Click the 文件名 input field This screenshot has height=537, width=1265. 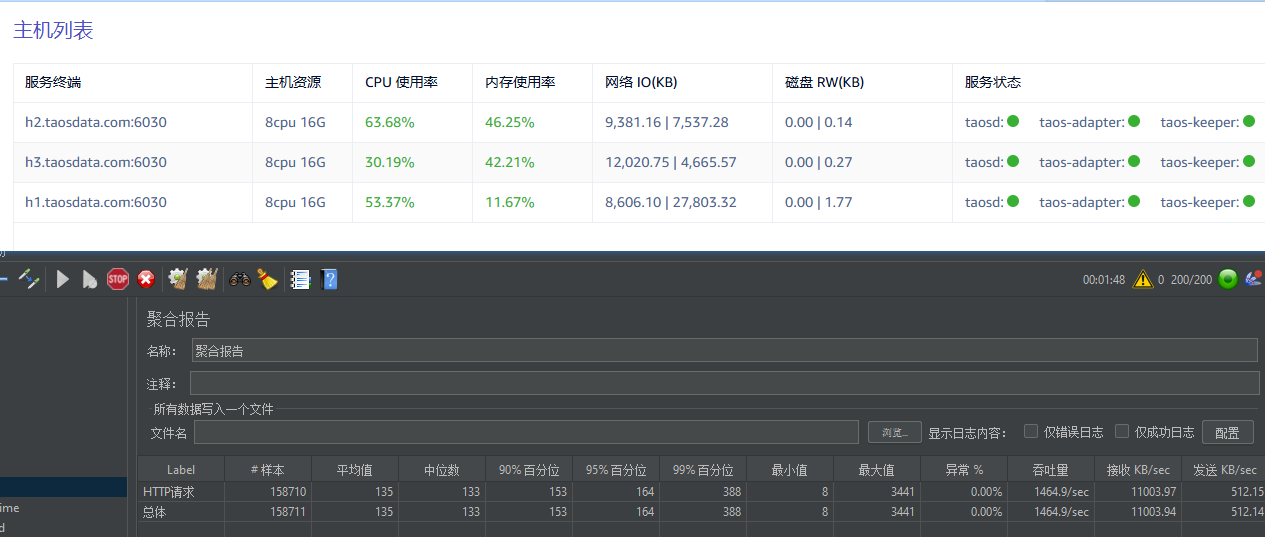coord(526,432)
